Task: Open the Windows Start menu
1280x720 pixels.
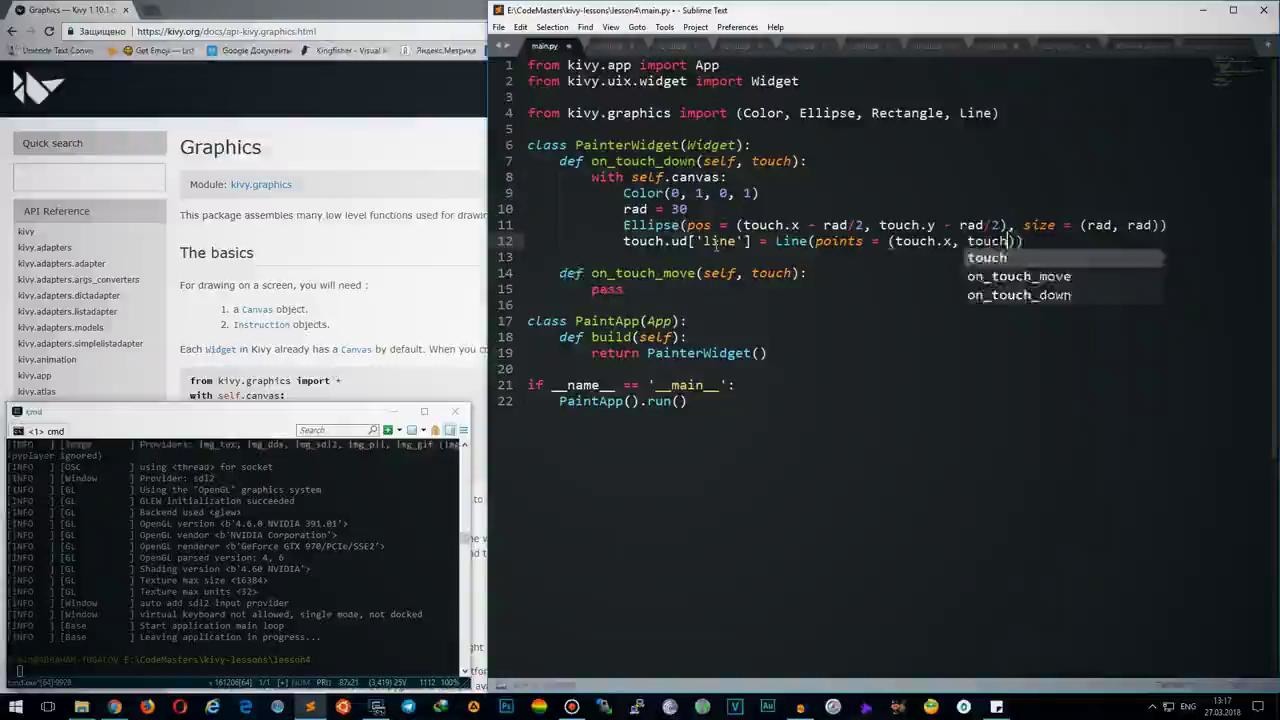Action: click(15, 707)
